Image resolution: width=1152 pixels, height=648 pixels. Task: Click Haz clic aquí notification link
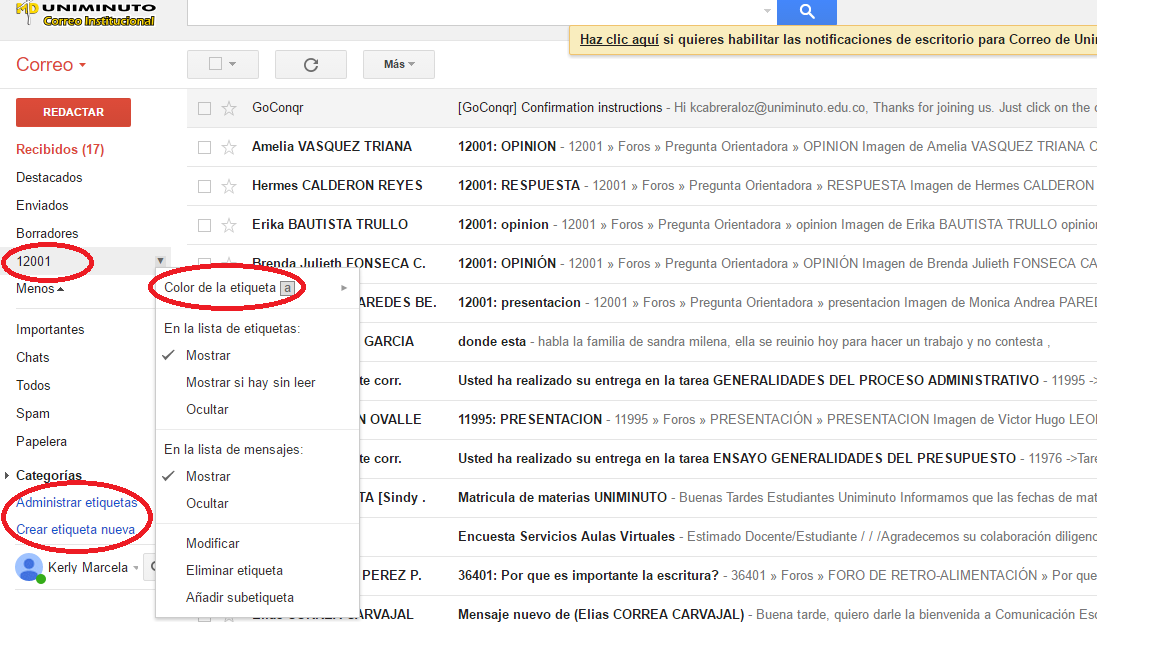tap(619, 40)
